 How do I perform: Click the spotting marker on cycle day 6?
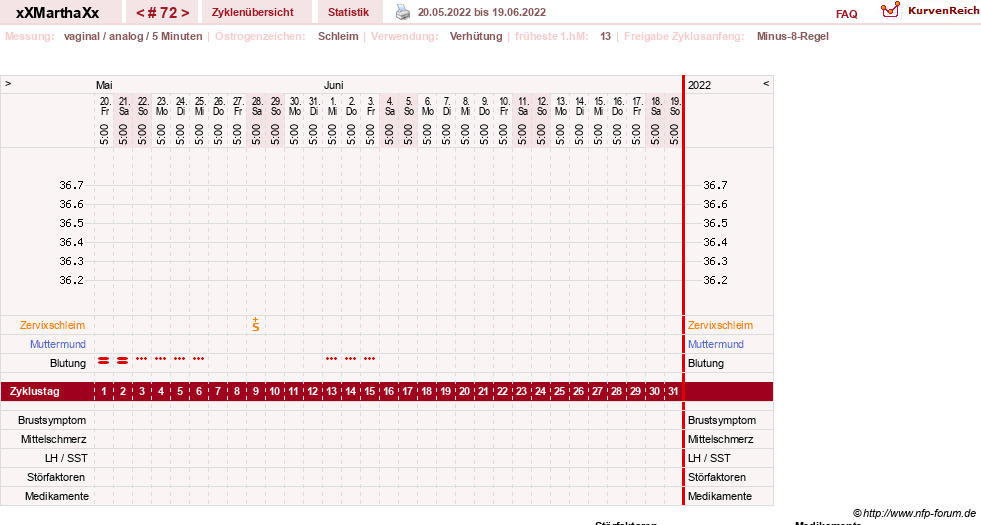[199, 359]
